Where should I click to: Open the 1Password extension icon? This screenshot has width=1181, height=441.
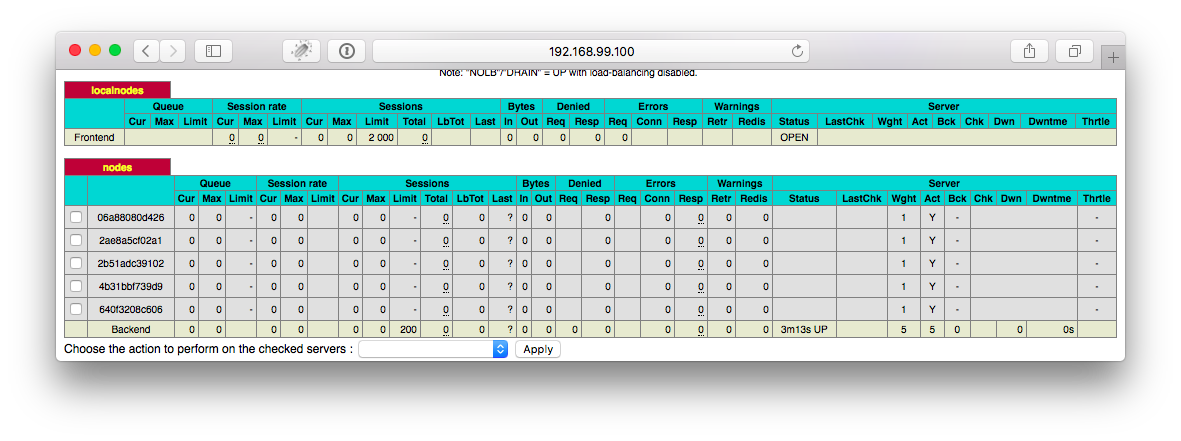[x=346, y=51]
